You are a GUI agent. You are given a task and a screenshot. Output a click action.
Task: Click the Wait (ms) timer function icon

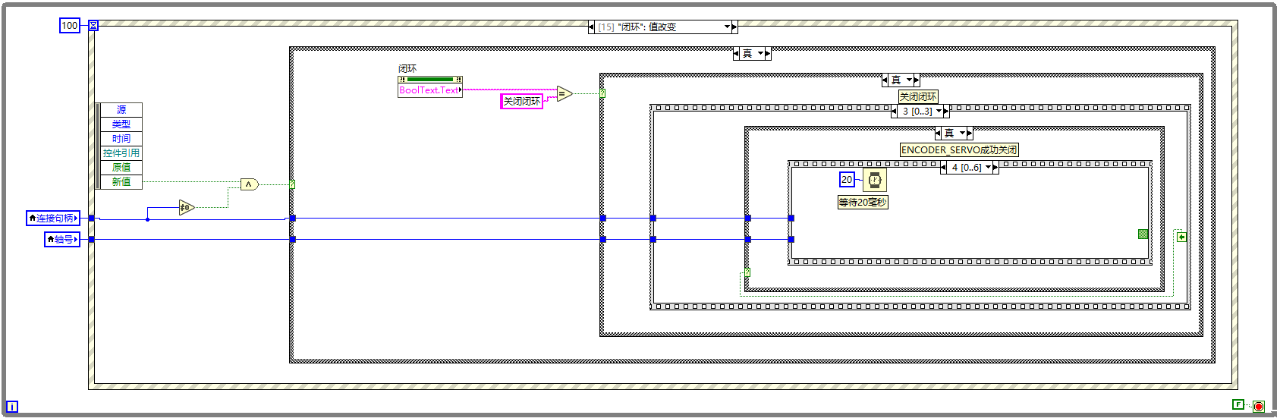coord(875,180)
